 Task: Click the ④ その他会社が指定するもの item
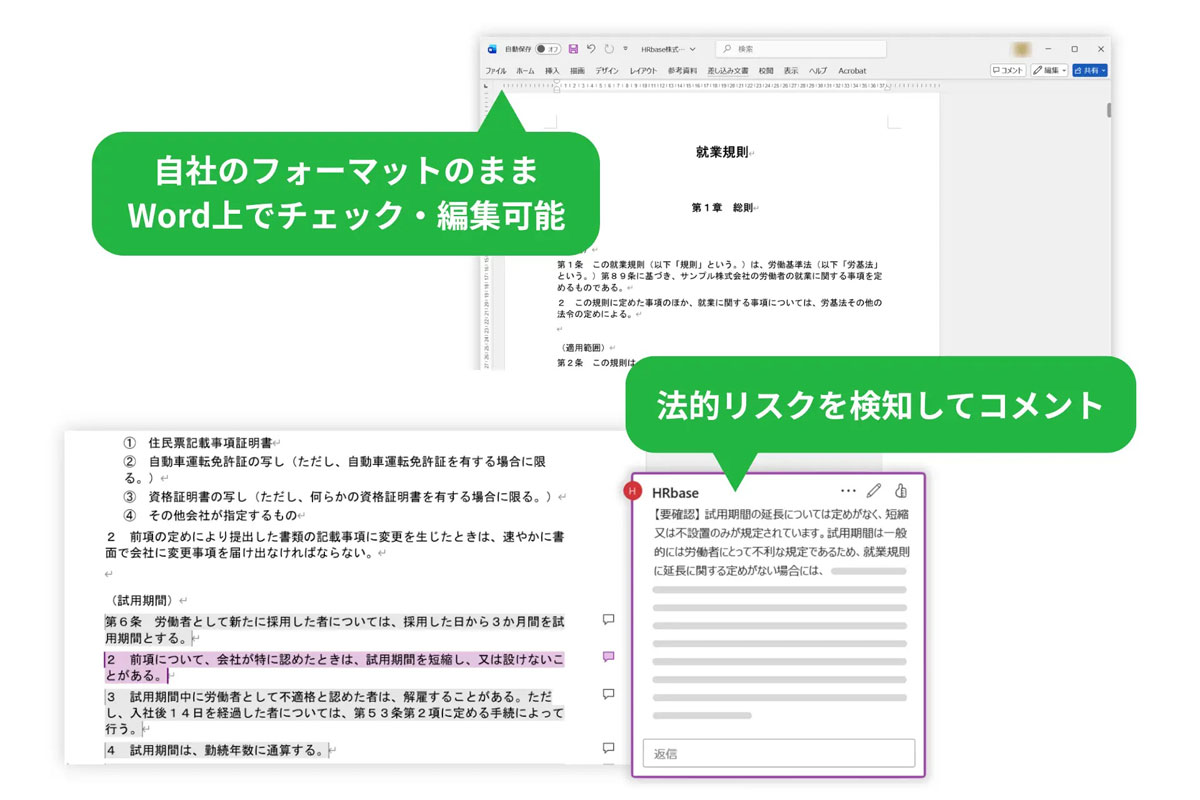[x=210, y=515]
